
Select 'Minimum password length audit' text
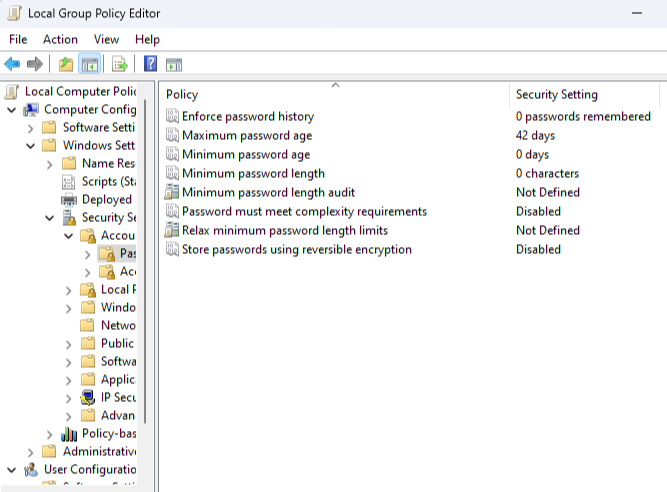pos(268,193)
